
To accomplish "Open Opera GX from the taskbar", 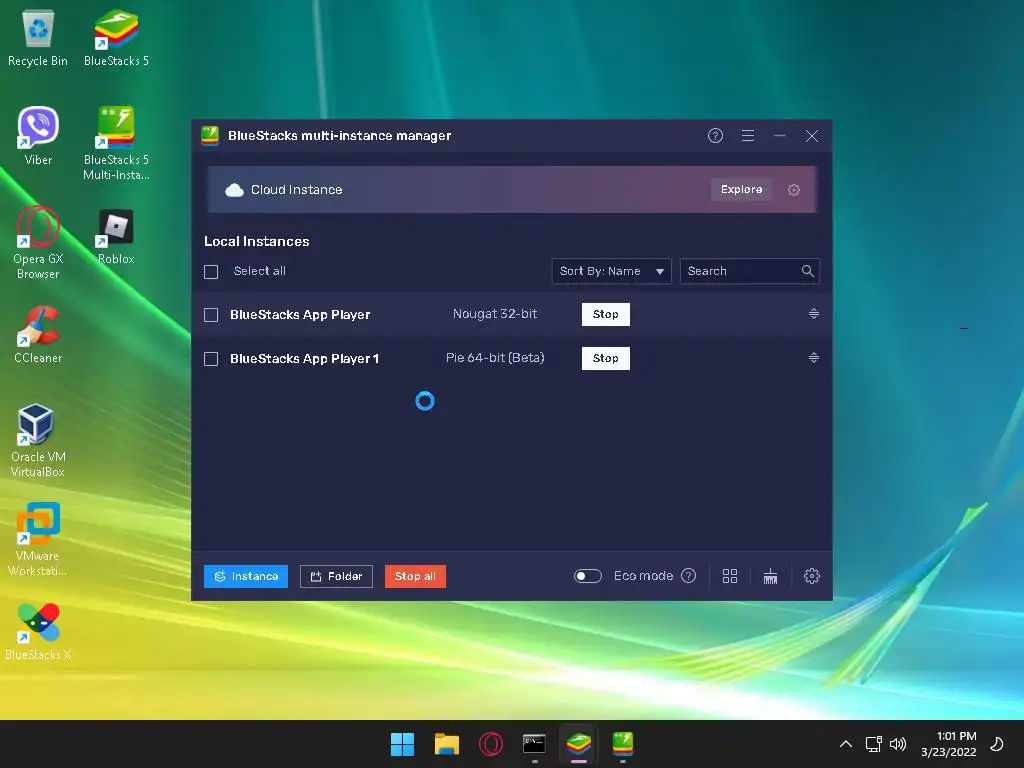I will point(490,744).
